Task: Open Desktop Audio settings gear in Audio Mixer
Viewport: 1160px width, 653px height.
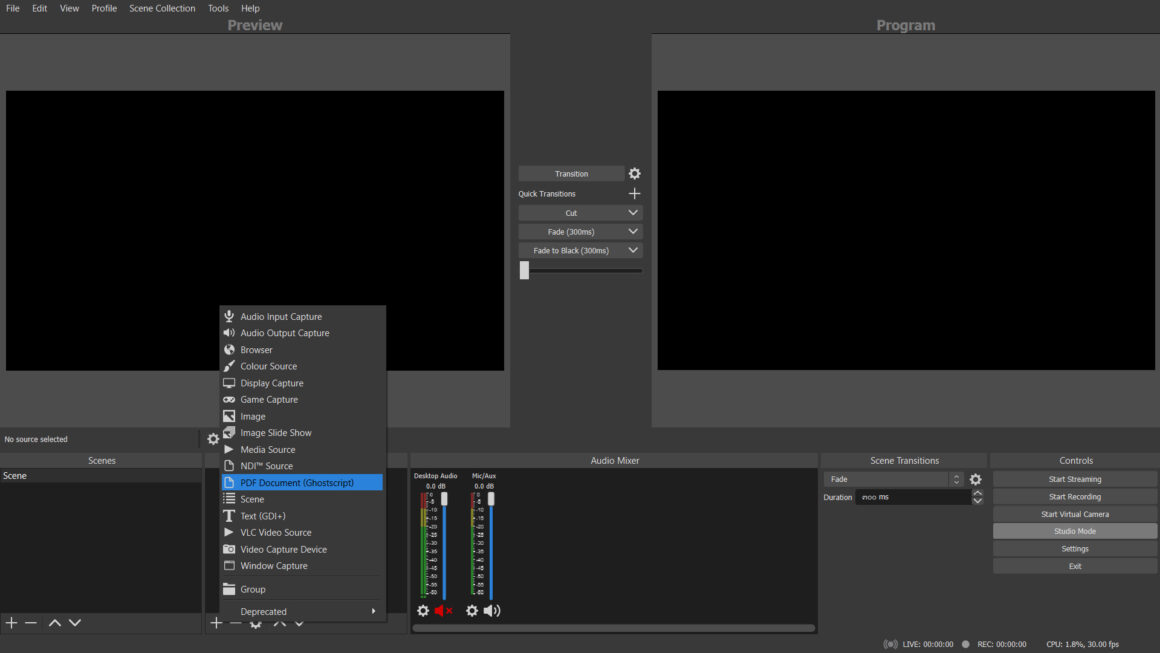Action: coord(422,610)
